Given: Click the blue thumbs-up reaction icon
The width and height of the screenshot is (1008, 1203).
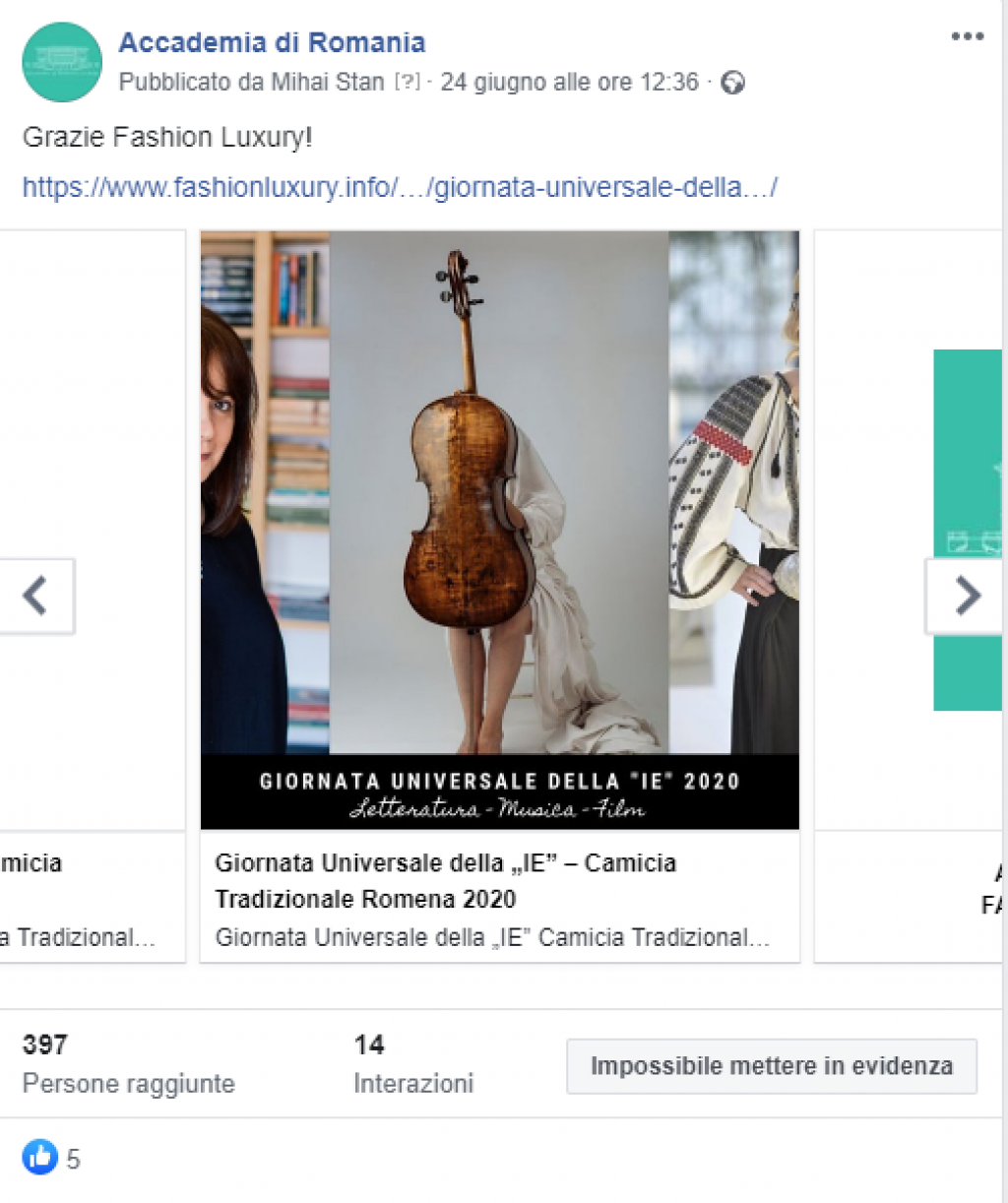Looking at the screenshot, I should click(40, 1157).
